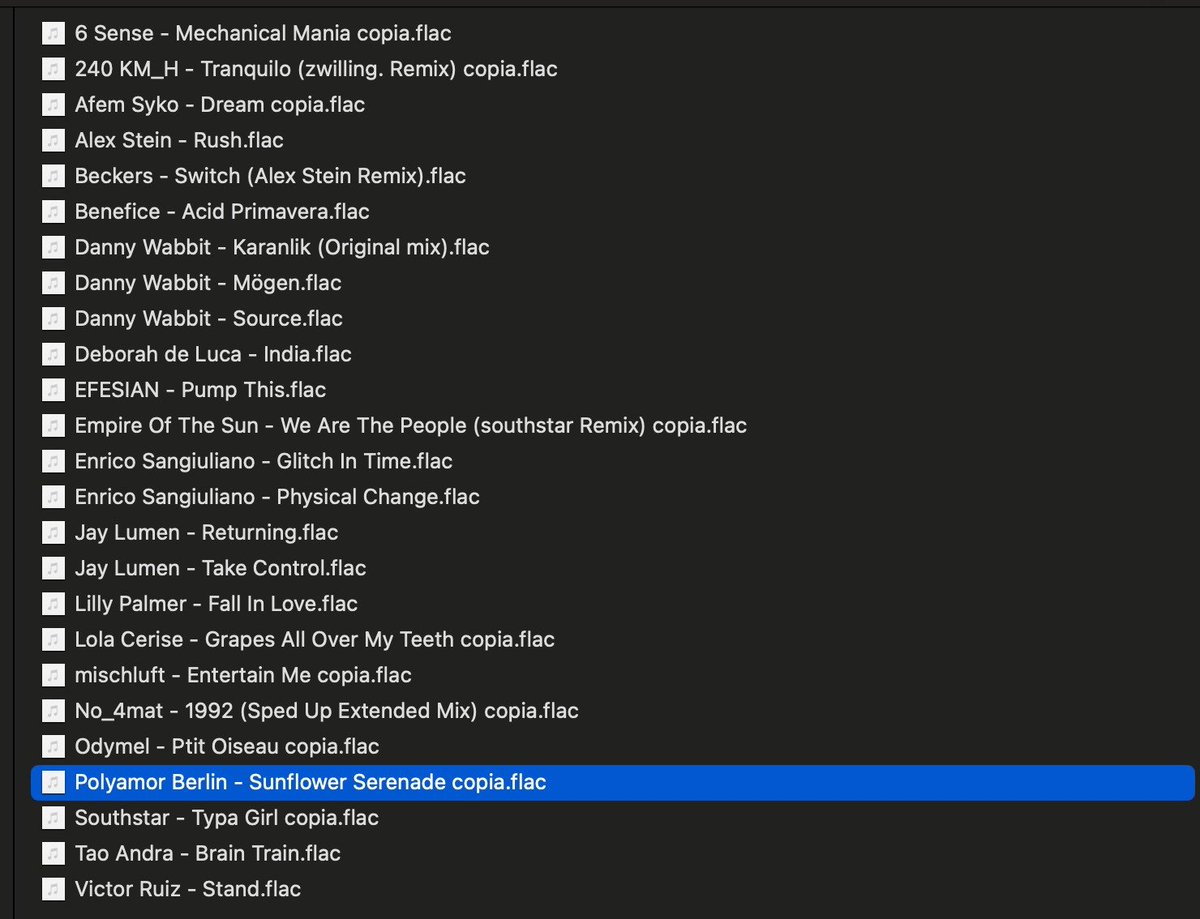The image size is (1200, 919).
Task: Select "Empire Of The Sun - We Are The People" file
Action: 411,426
